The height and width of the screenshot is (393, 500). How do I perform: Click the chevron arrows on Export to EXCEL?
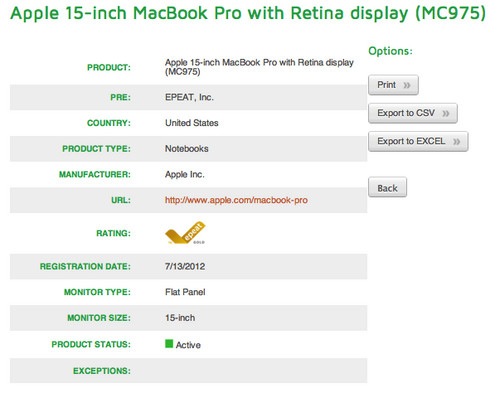click(456, 142)
